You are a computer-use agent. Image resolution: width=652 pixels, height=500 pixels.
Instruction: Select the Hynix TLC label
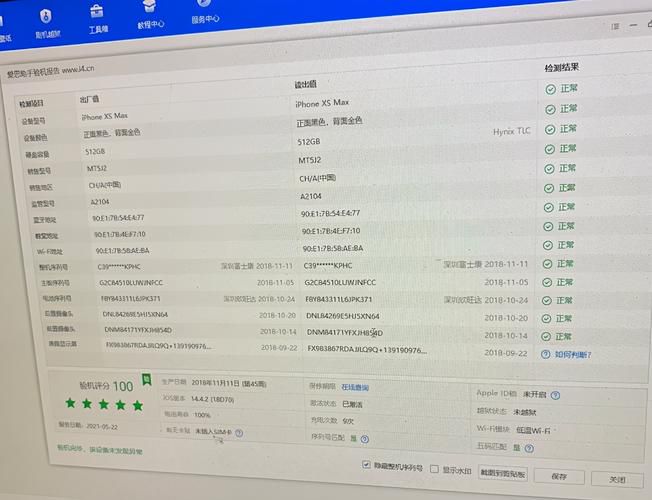click(511, 131)
